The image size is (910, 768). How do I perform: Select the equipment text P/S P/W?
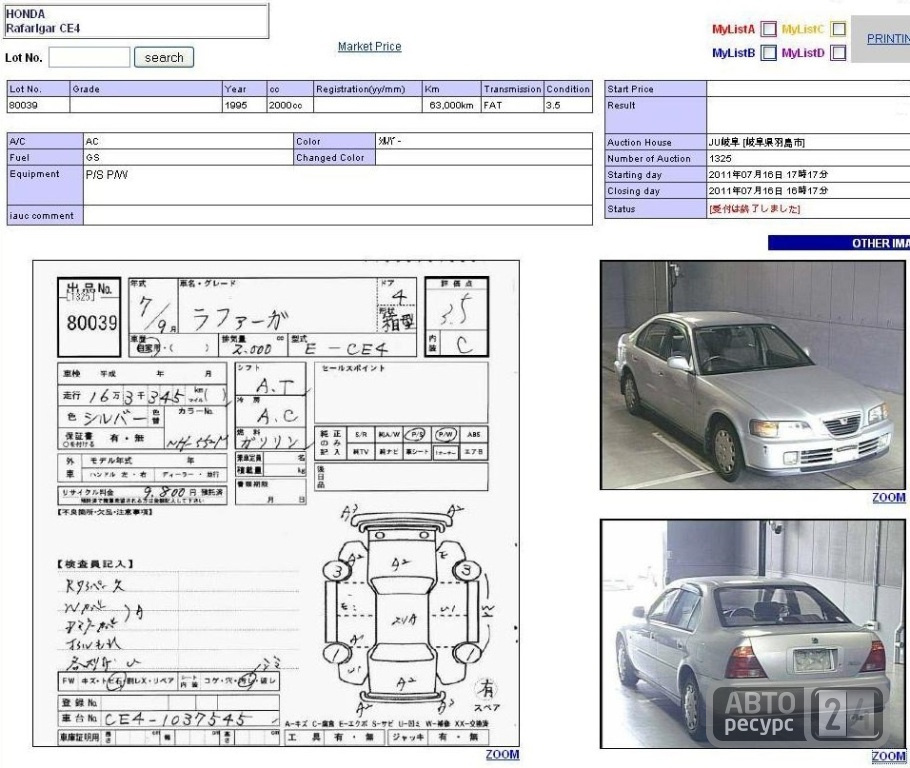pos(107,174)
